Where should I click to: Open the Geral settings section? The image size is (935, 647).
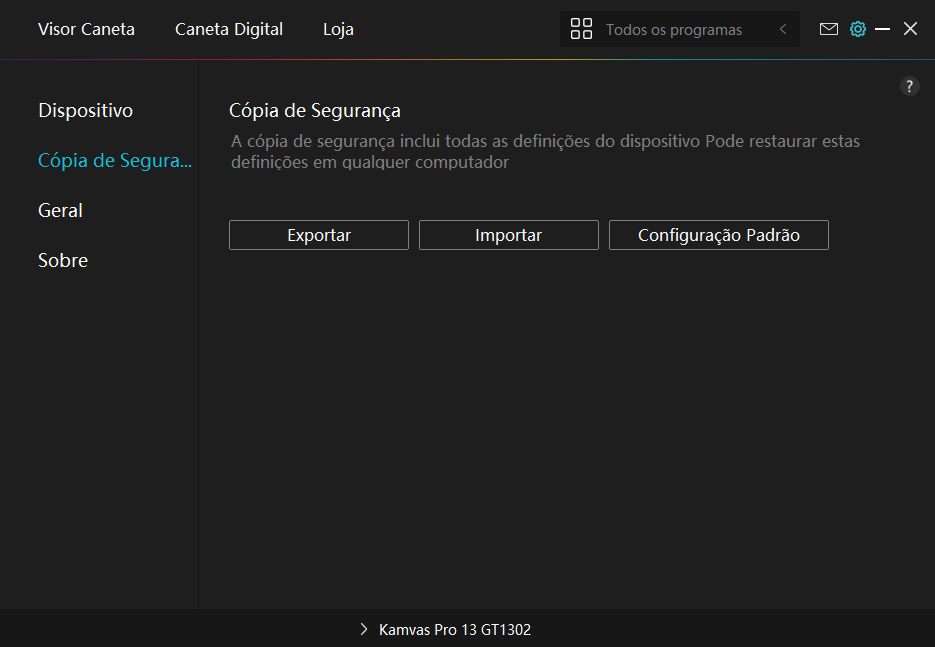60,210
